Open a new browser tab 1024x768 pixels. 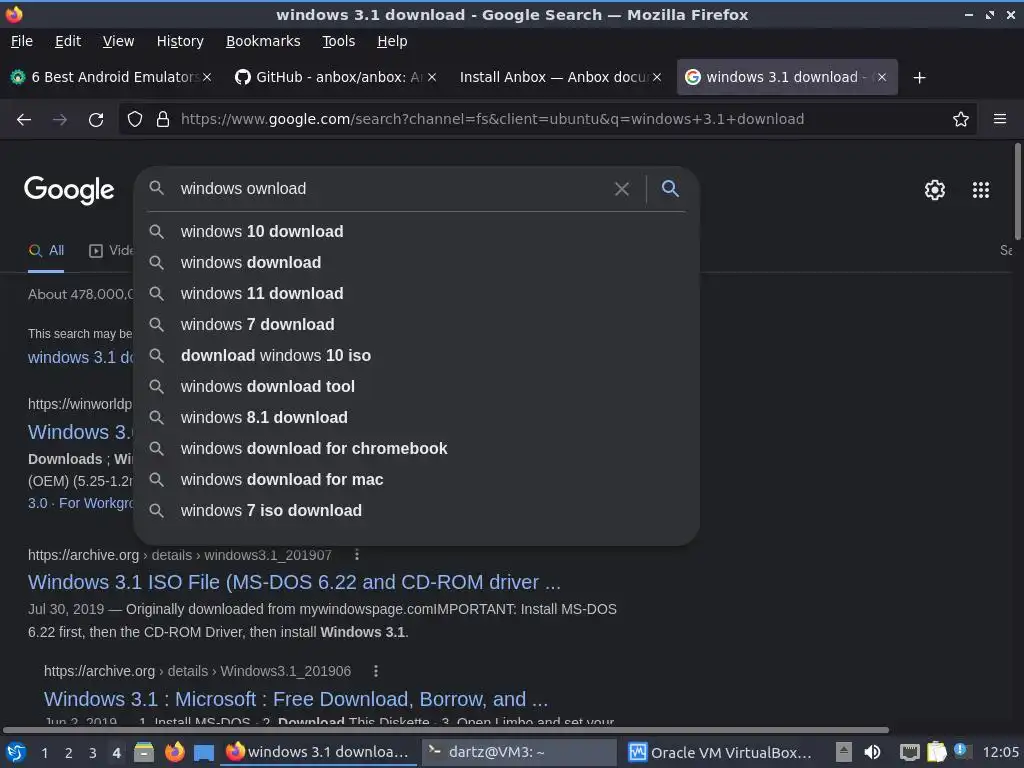[x=920, y=78]
